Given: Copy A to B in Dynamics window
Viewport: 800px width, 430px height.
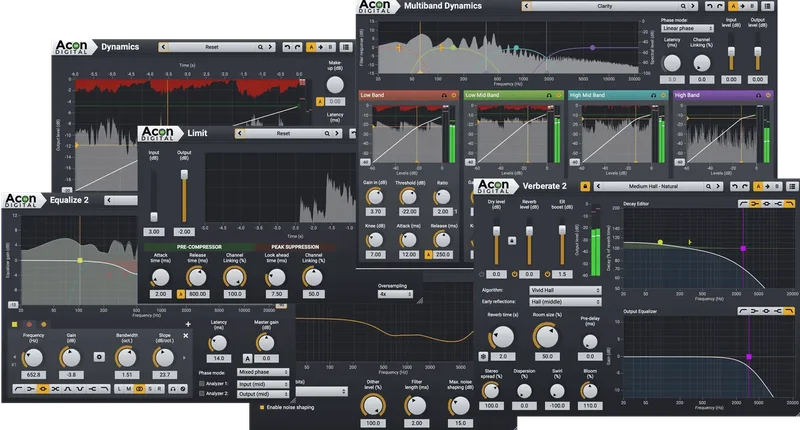Looking at the screenshot, I should 320,47.
